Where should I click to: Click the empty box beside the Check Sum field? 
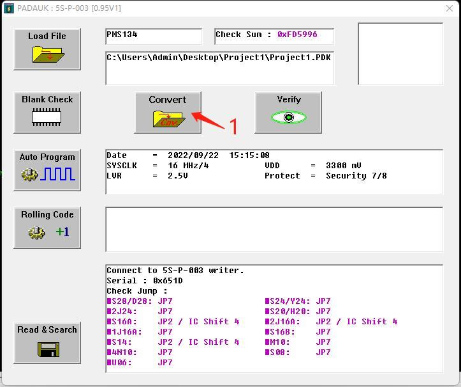click(x=401, y=54)
